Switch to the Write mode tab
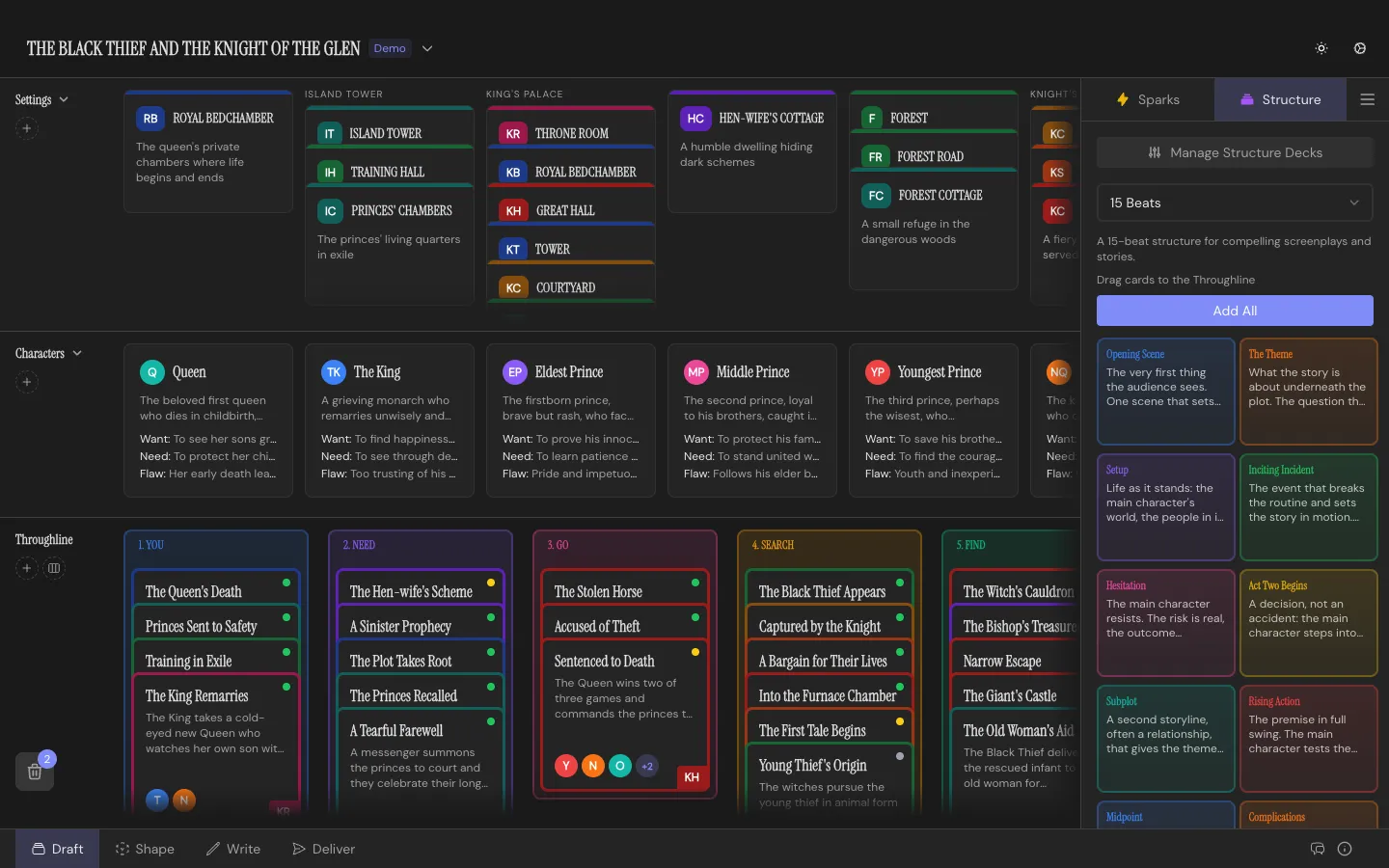Screen dimensions: 1389x868 pyautogui.click(x=233, y=849)
